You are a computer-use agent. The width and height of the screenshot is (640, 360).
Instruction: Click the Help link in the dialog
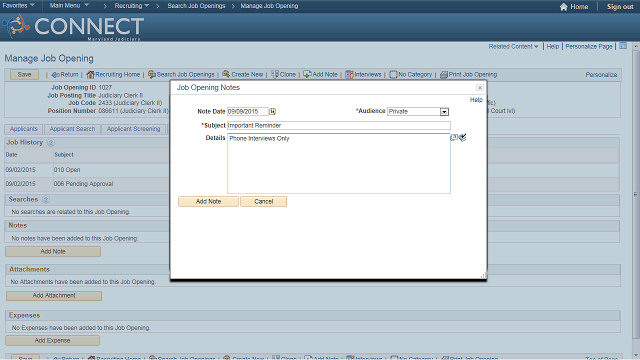(476, 100)
